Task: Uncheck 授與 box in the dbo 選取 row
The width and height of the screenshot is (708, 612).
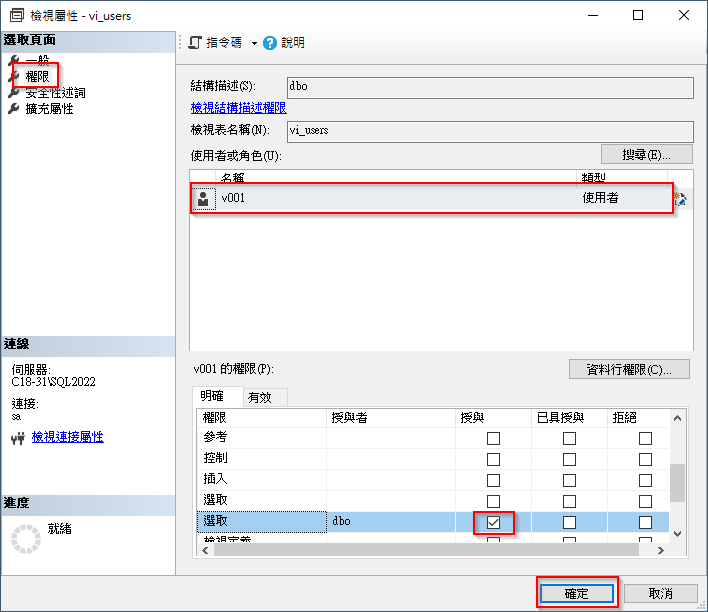Action: tap(493, 523)
